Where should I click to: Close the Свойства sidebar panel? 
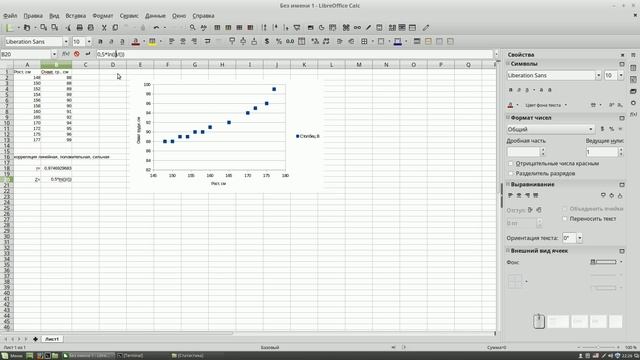[622, 55]
